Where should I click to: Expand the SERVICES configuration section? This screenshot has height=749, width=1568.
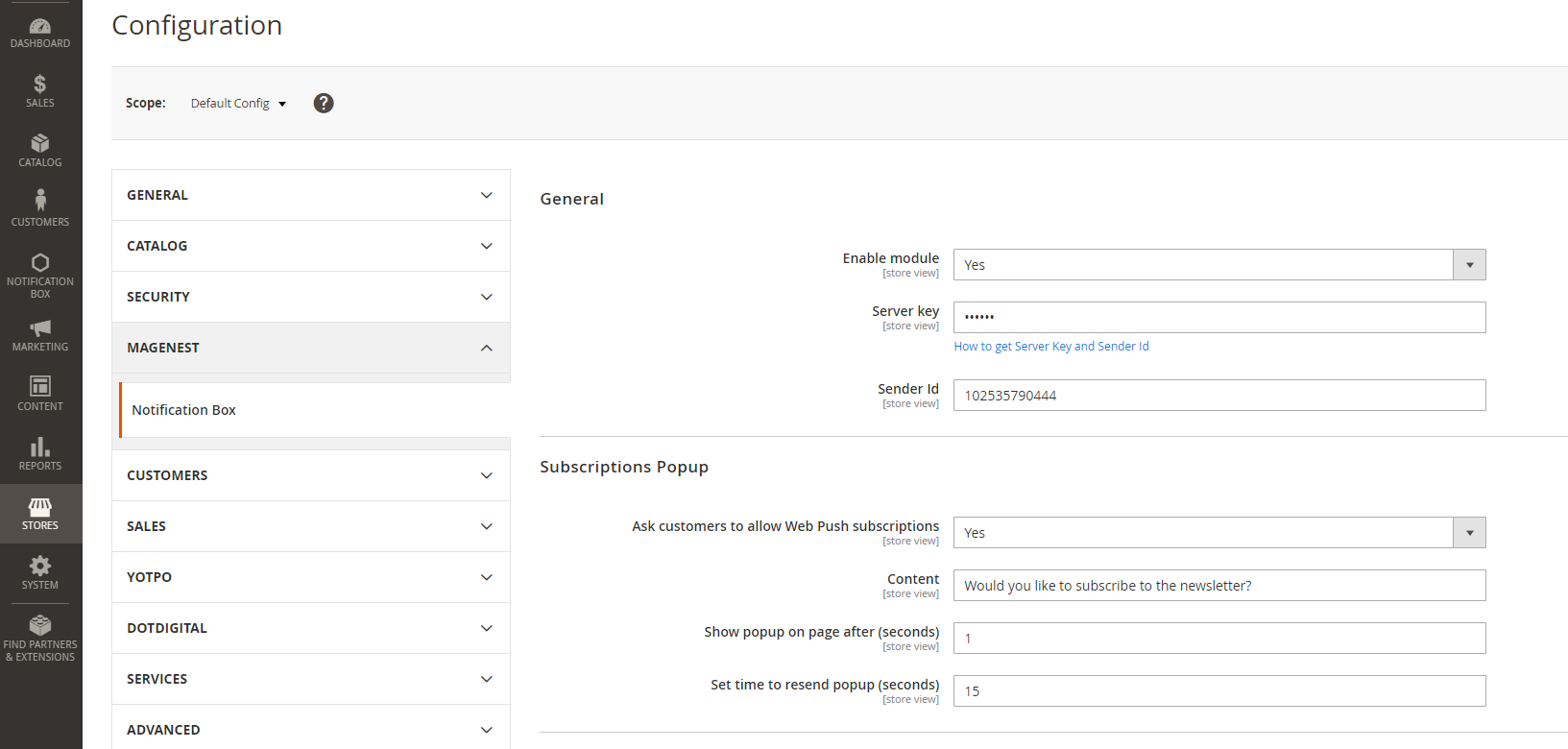311,679
